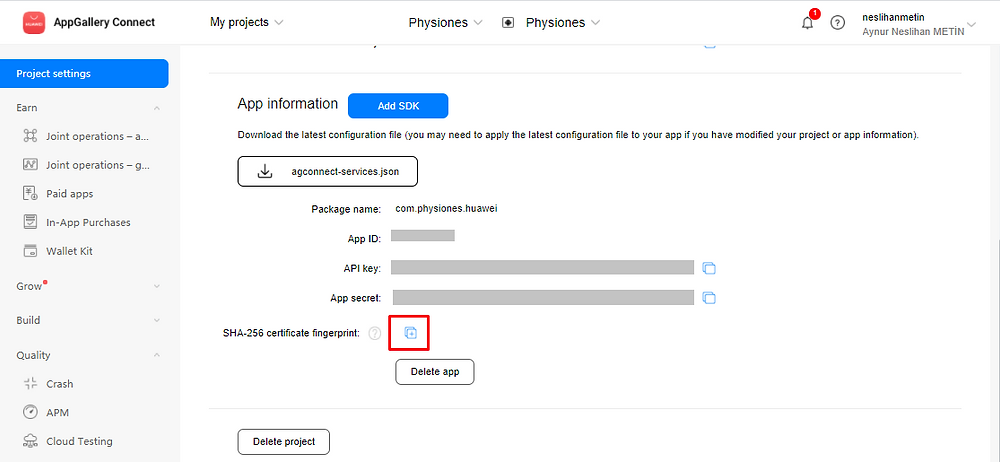Viewport: 1000px width, 462px height.
Task: Click the Delete app button
Action: tap(435, 371)
